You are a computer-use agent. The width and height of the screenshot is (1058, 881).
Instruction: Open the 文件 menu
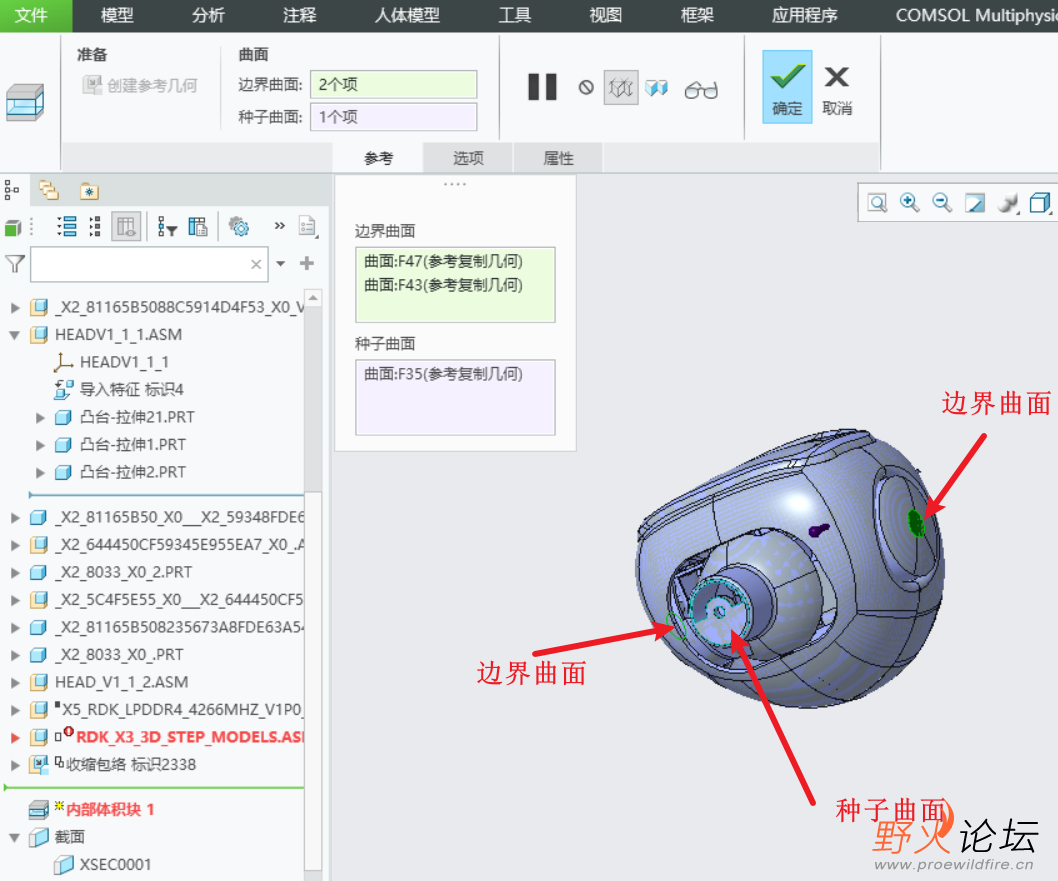pyautogui.click(x=32, y=15)
